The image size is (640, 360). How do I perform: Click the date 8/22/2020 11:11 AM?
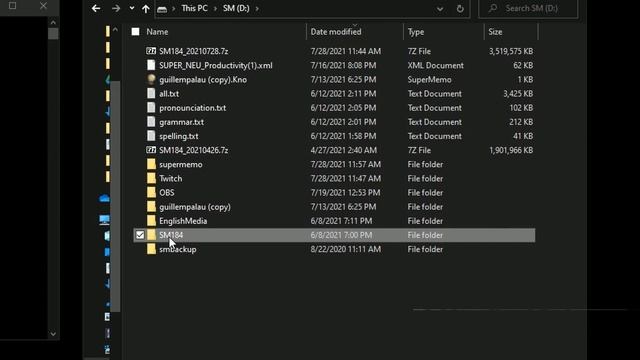[346, 249]
